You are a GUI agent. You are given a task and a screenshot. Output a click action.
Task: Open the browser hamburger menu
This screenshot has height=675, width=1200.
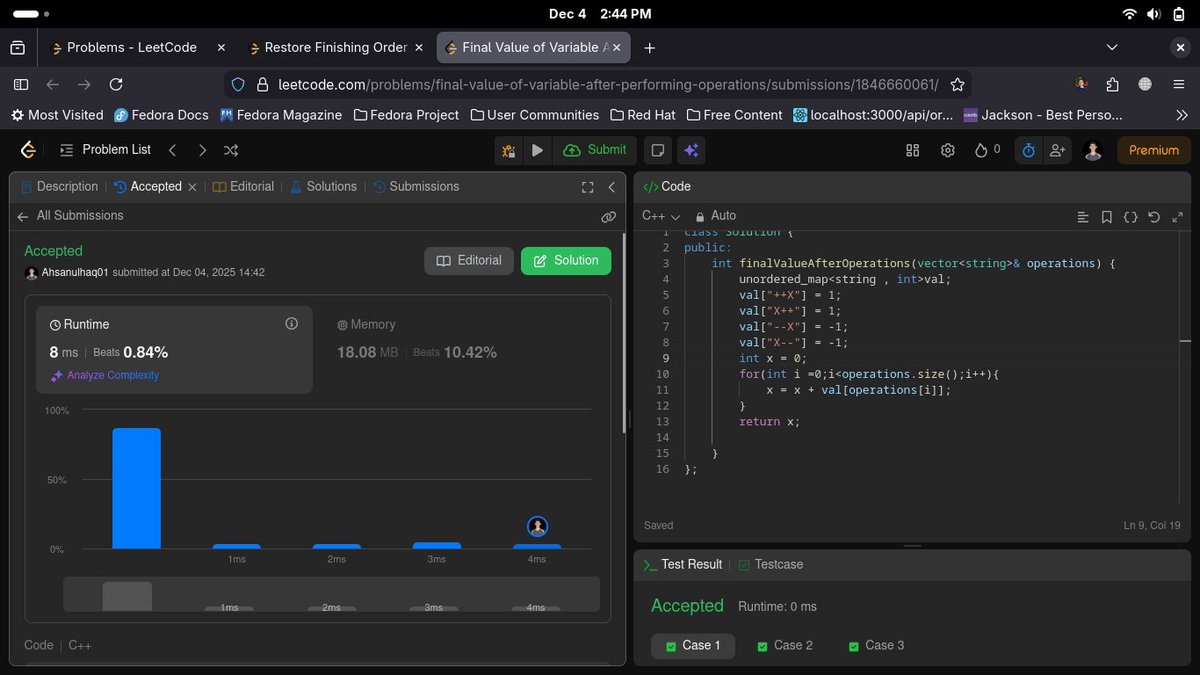pos(1177,85)
